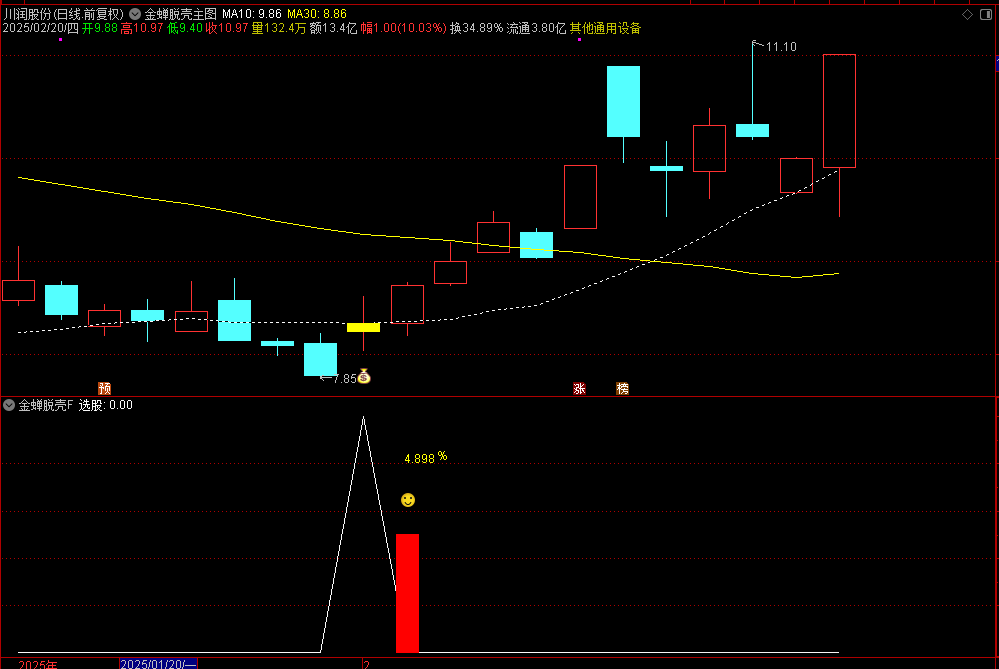Click the yellow smiley face signal icon
Image resolution: width=999 pixels, height=669 pixels.
pyautogui.click(x=407, y=499)
